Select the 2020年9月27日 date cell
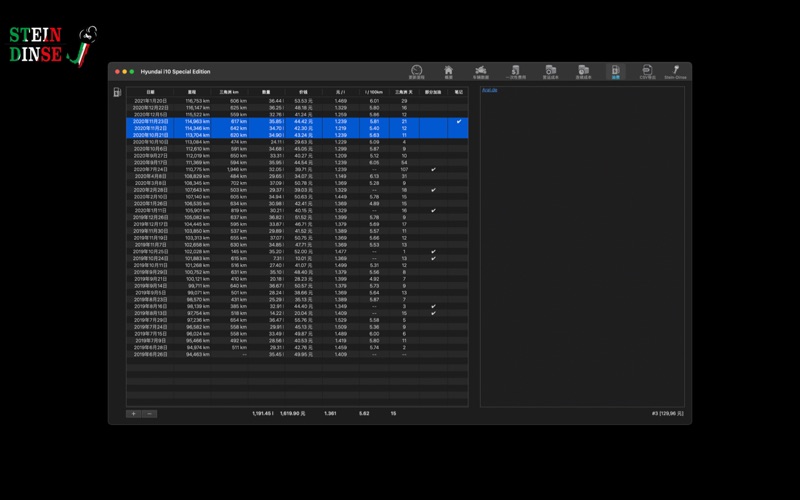The image size is (800, 500). (x=151, y=156)
